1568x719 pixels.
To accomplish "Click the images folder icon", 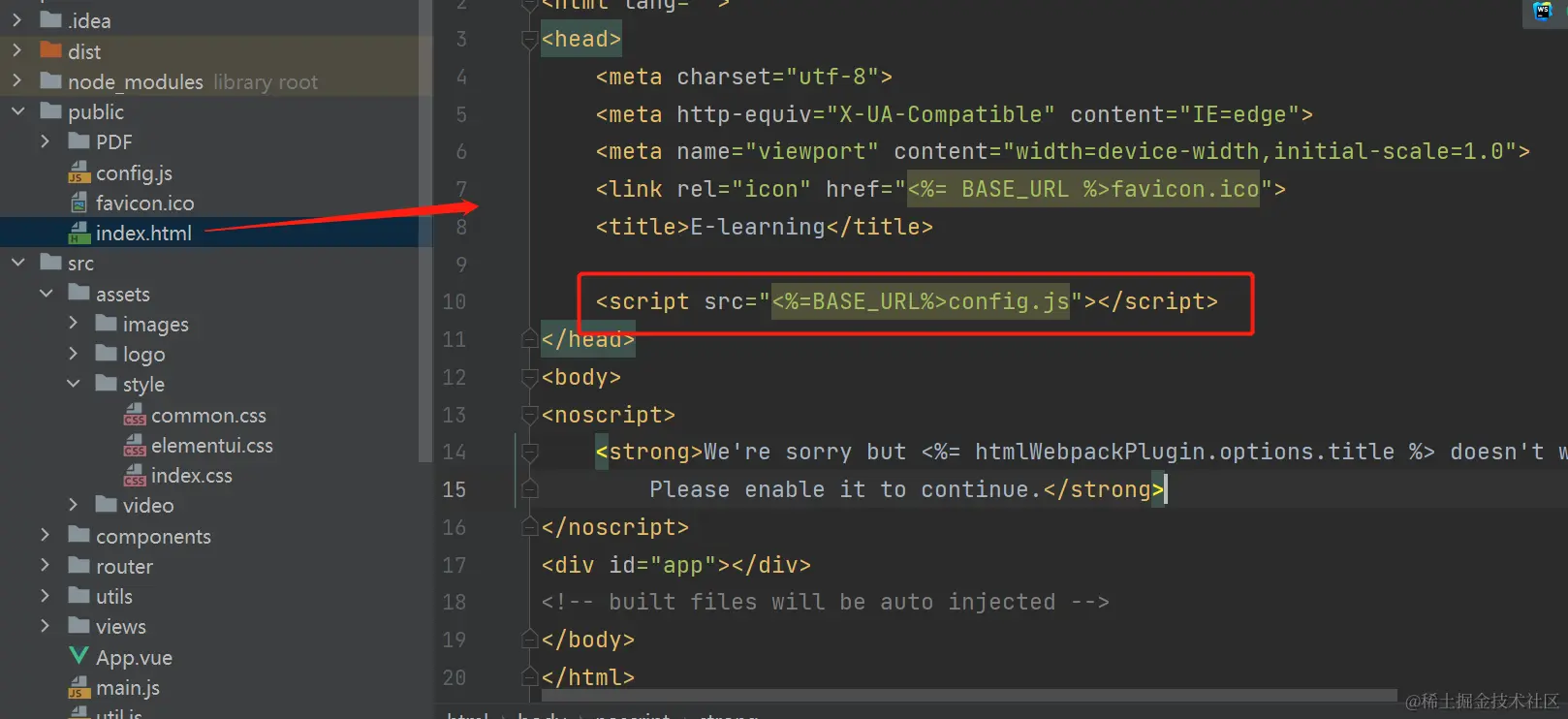I will [107, 322].
